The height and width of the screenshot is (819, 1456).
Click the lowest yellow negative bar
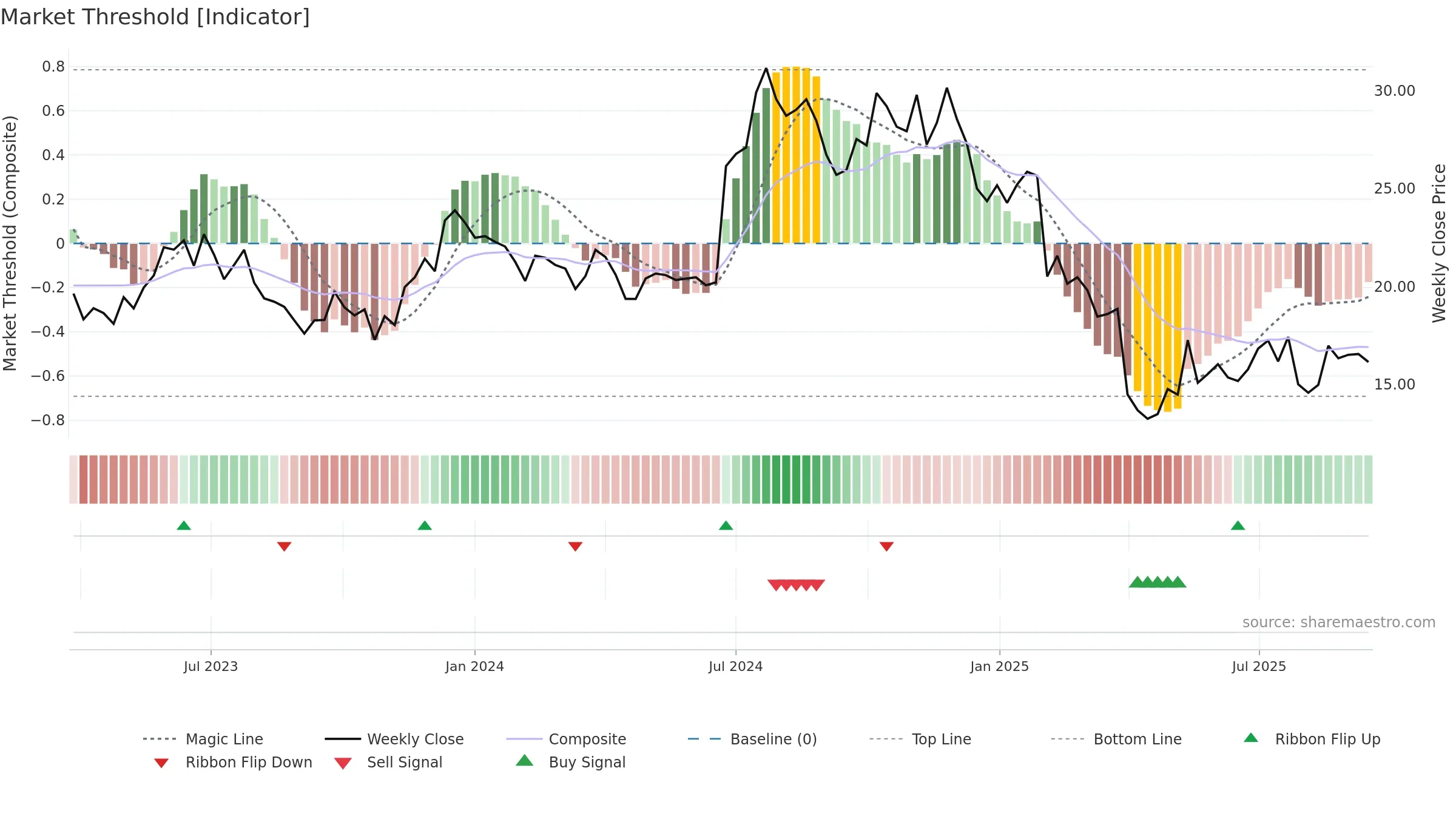coord(1167,328)
